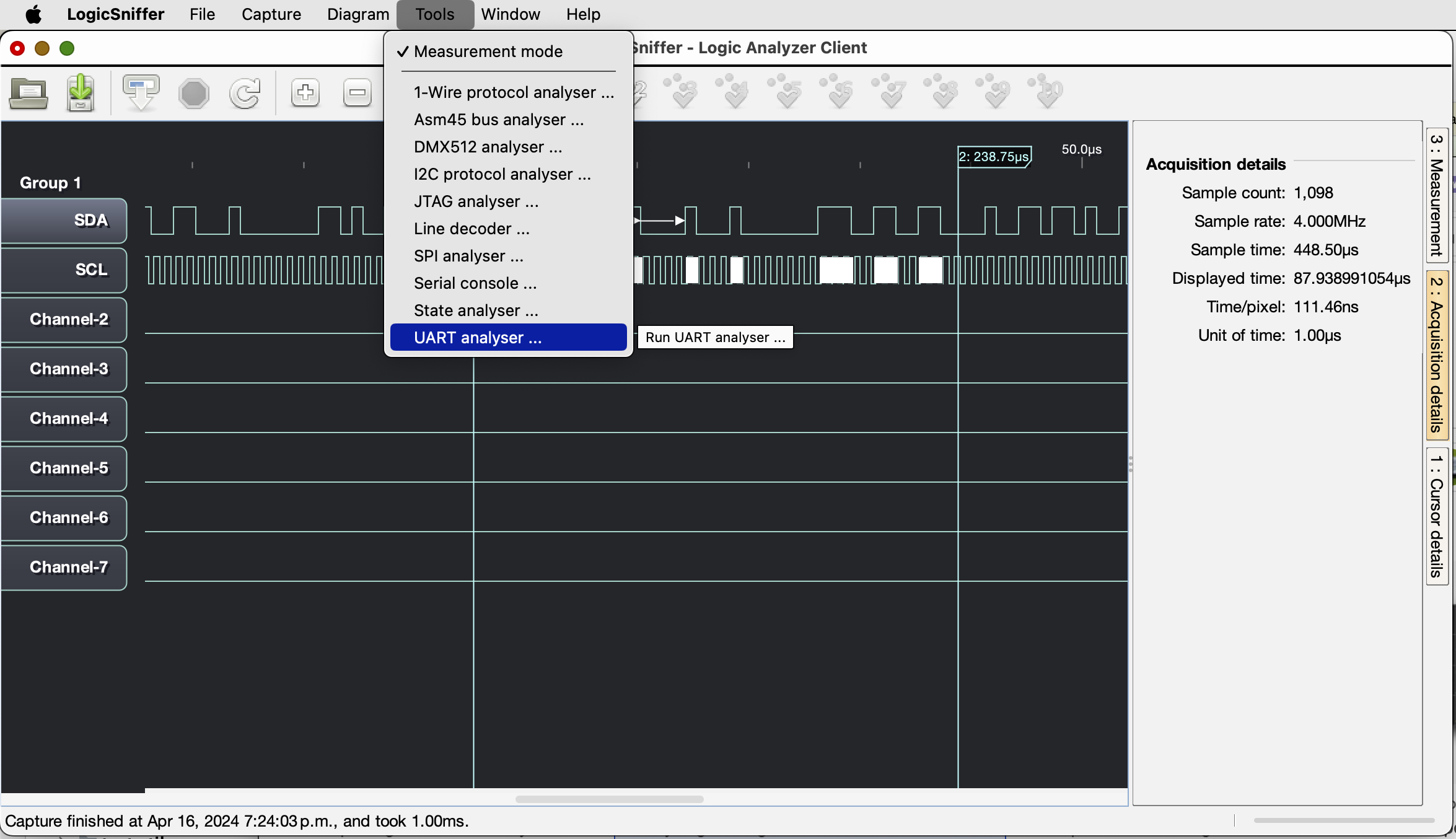Open the Capture menu
The image size is (1456, 839).
271,14
